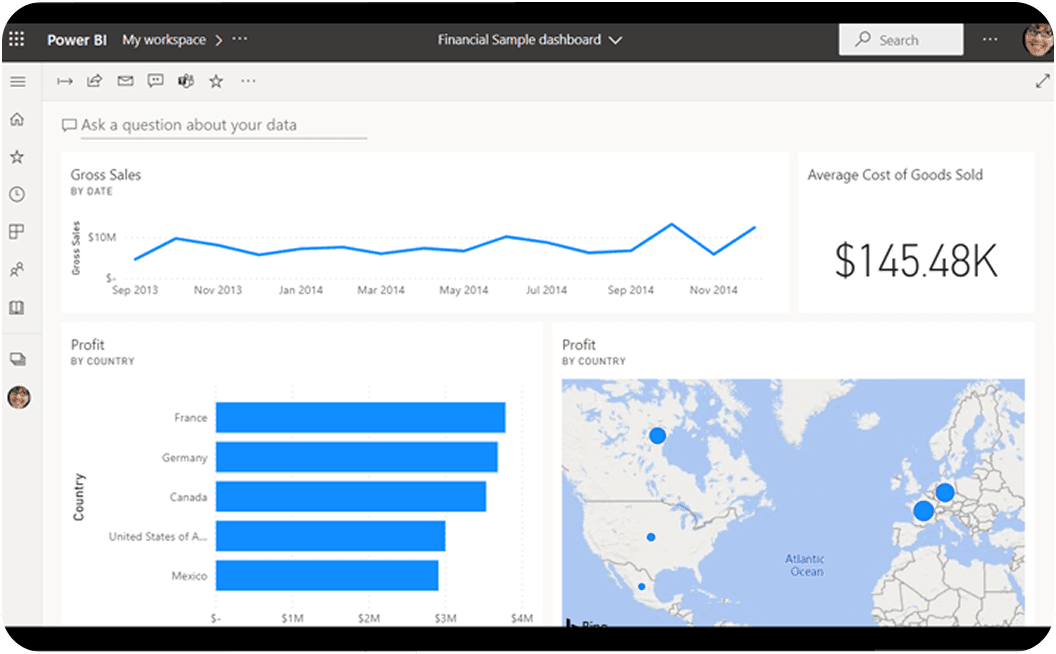Open more options ellipsis in toolbar
The width and height of the screenshot is (1056, 654).
tap(249, 81)
